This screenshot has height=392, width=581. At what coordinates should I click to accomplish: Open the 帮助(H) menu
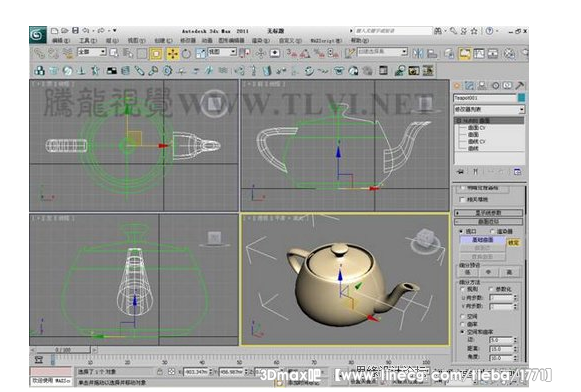(360, 40)
